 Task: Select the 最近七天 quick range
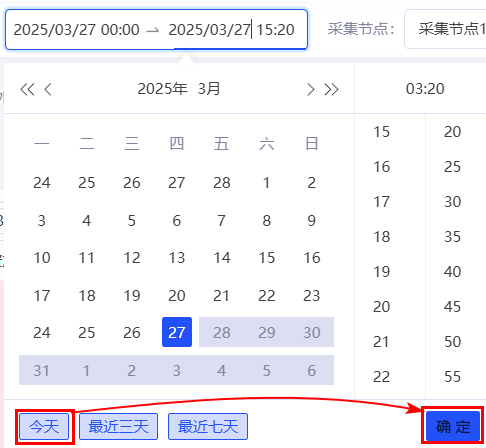[x=208, y=426]
